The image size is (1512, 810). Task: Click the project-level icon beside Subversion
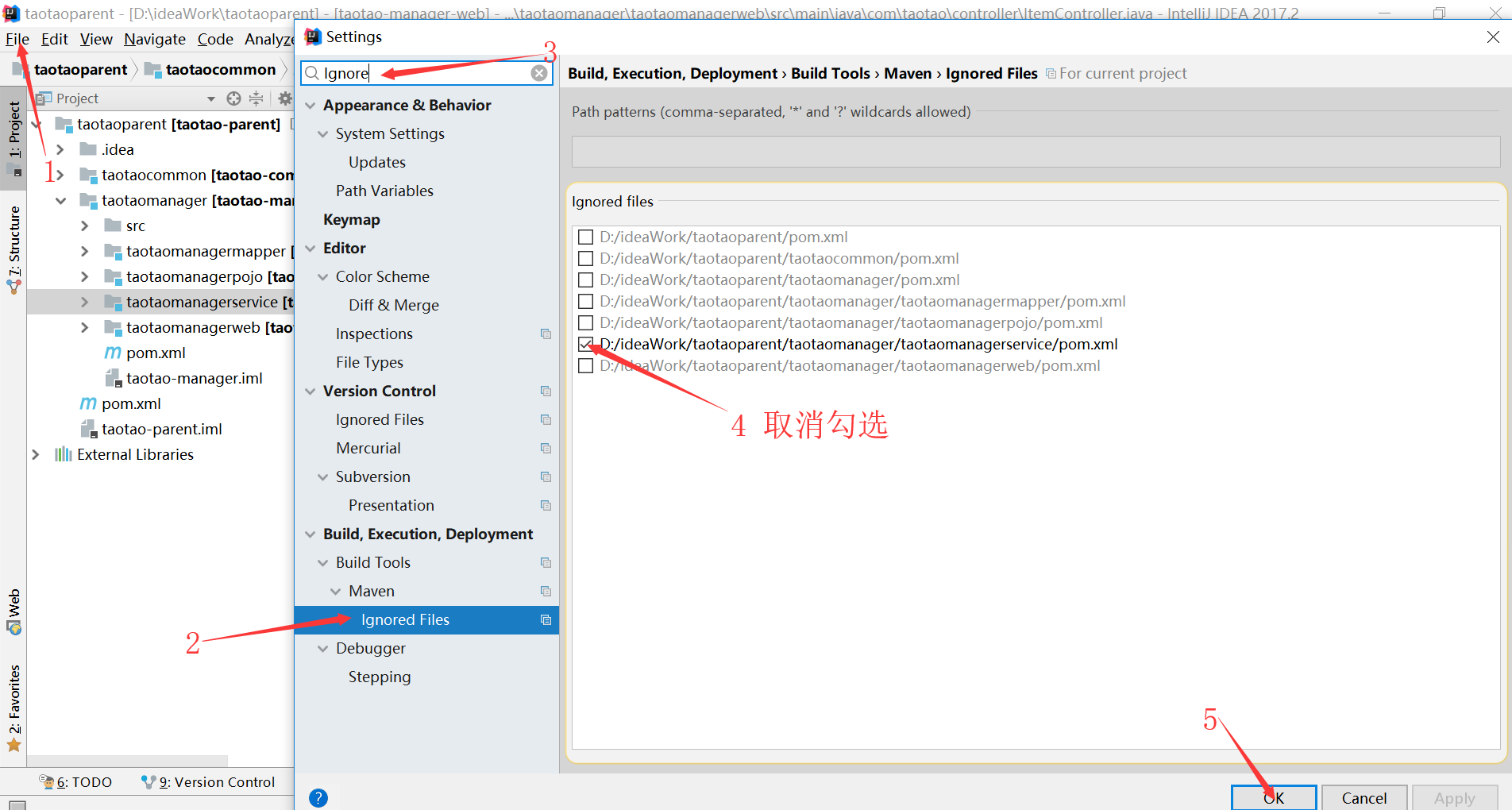pos(546,476)
